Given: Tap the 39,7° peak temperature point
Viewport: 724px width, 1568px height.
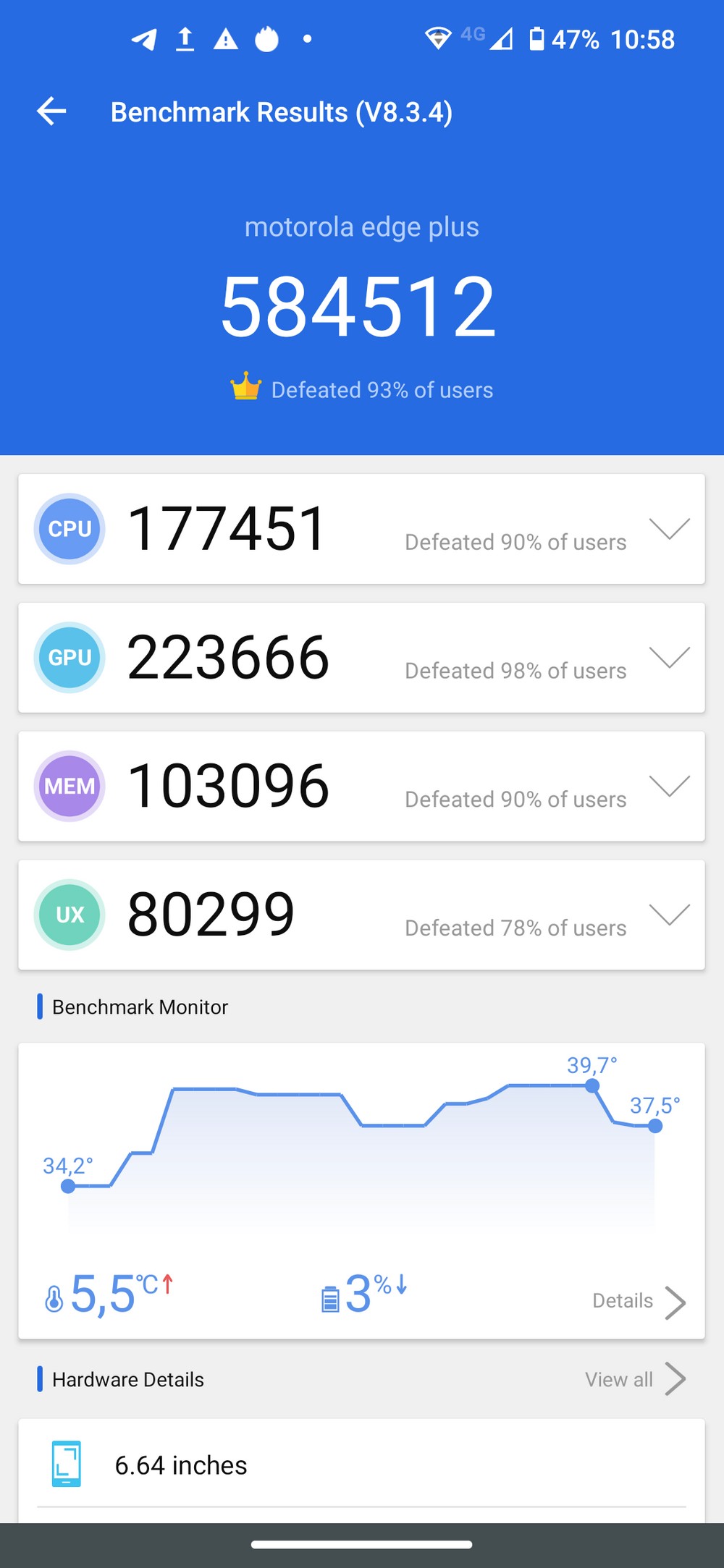Looking at the screenshot, I should point(592,1085).
